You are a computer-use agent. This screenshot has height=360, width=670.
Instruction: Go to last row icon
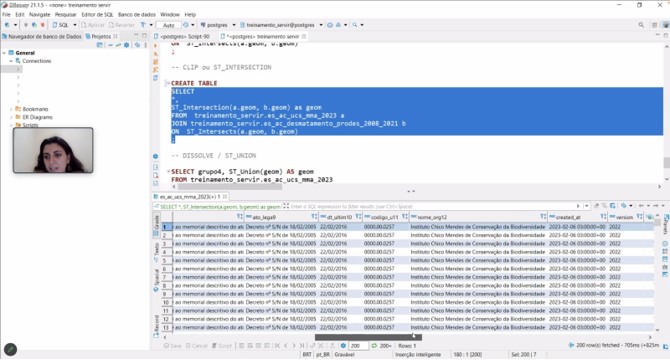pos(302,345)
